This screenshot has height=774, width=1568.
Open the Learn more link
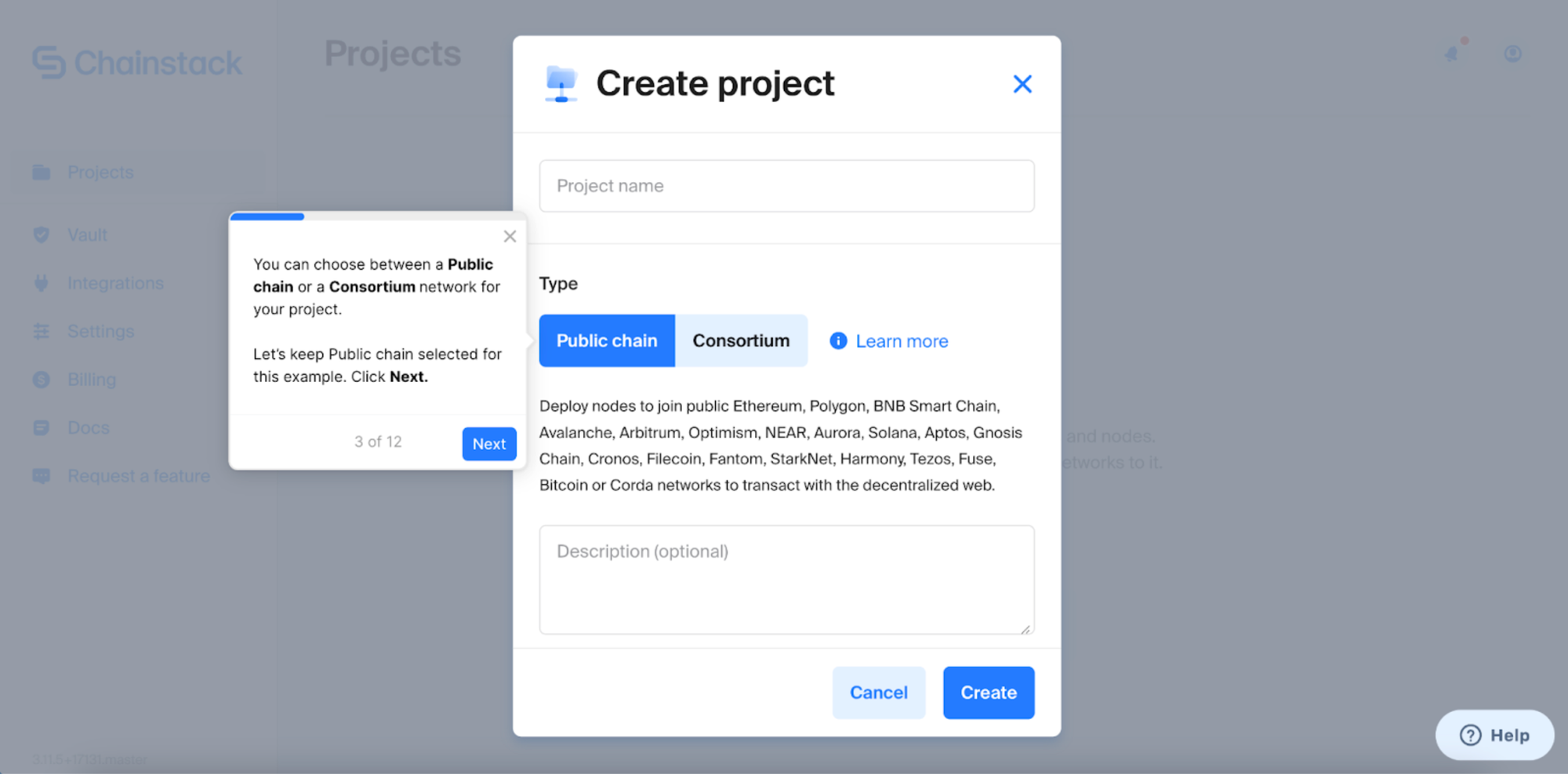tap(902, 341)
